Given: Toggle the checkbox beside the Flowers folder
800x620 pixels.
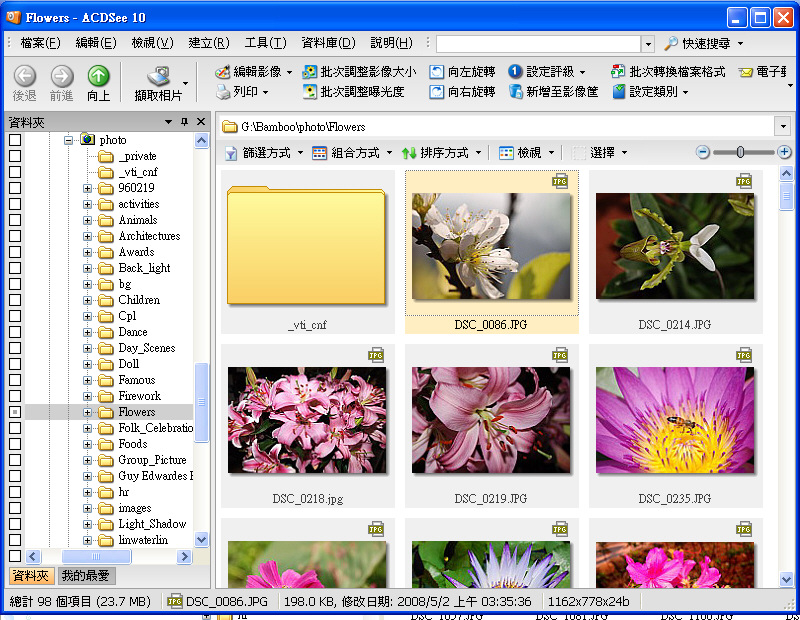Looking at the screenshot, I should tap(15, 412).
